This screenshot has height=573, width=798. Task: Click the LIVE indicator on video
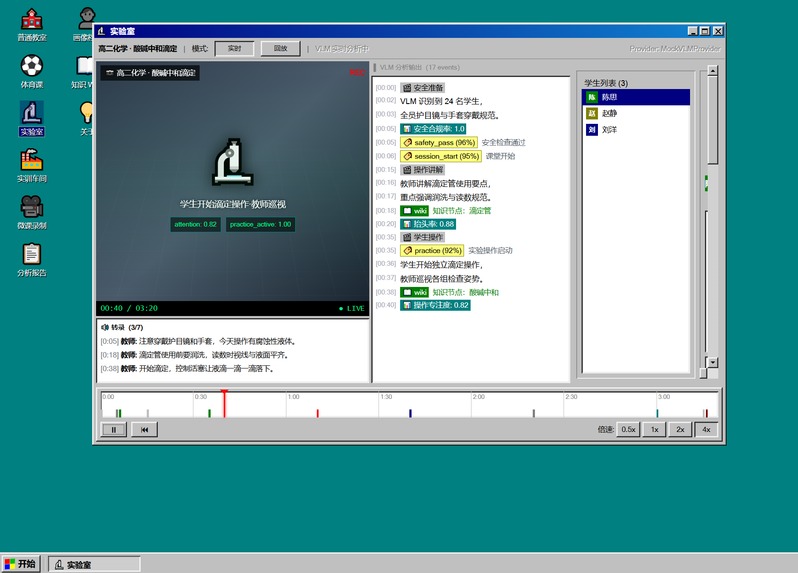pyautogui.click(x=352, y=308)
